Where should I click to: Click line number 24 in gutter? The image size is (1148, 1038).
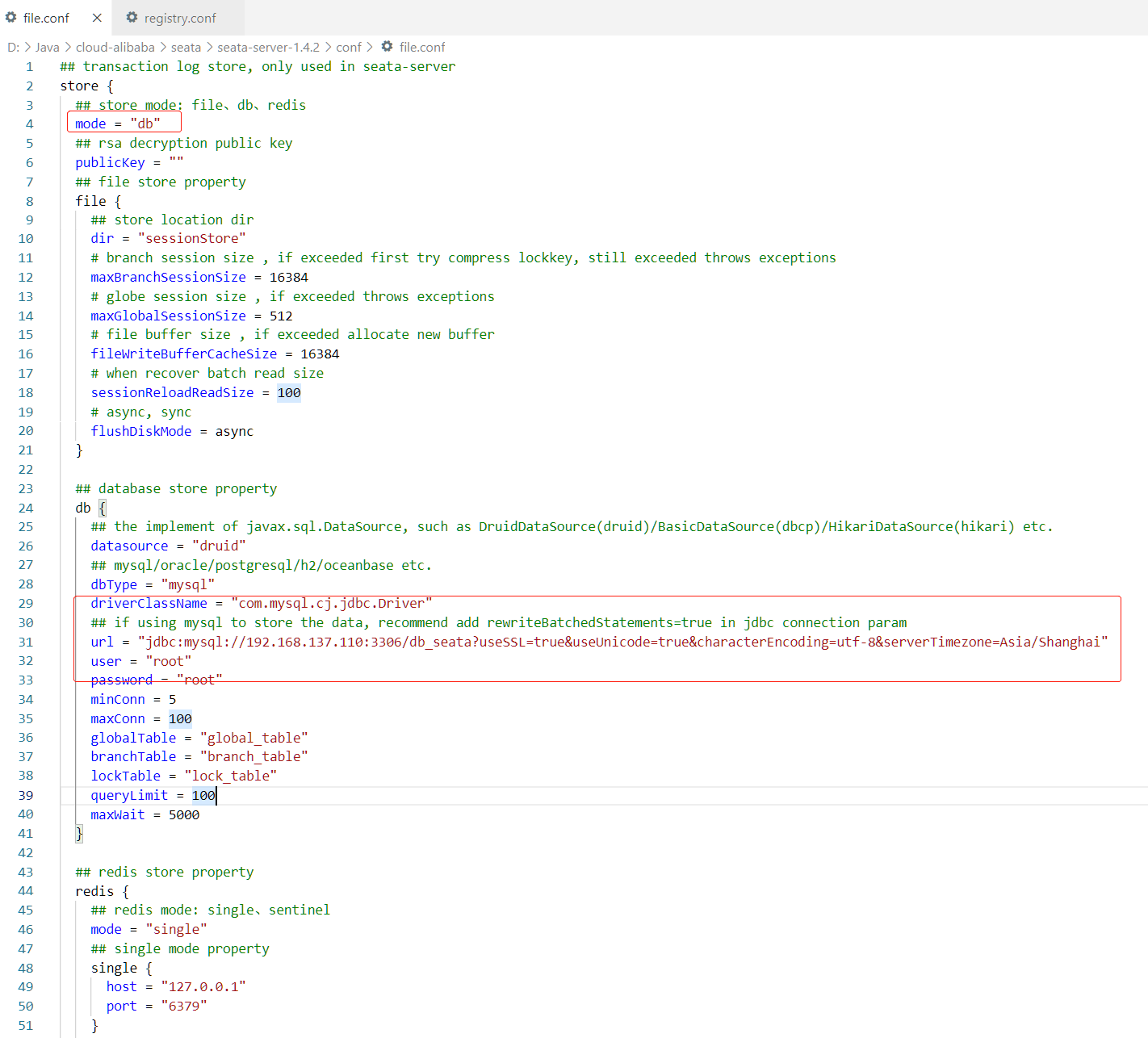point(26,508)
